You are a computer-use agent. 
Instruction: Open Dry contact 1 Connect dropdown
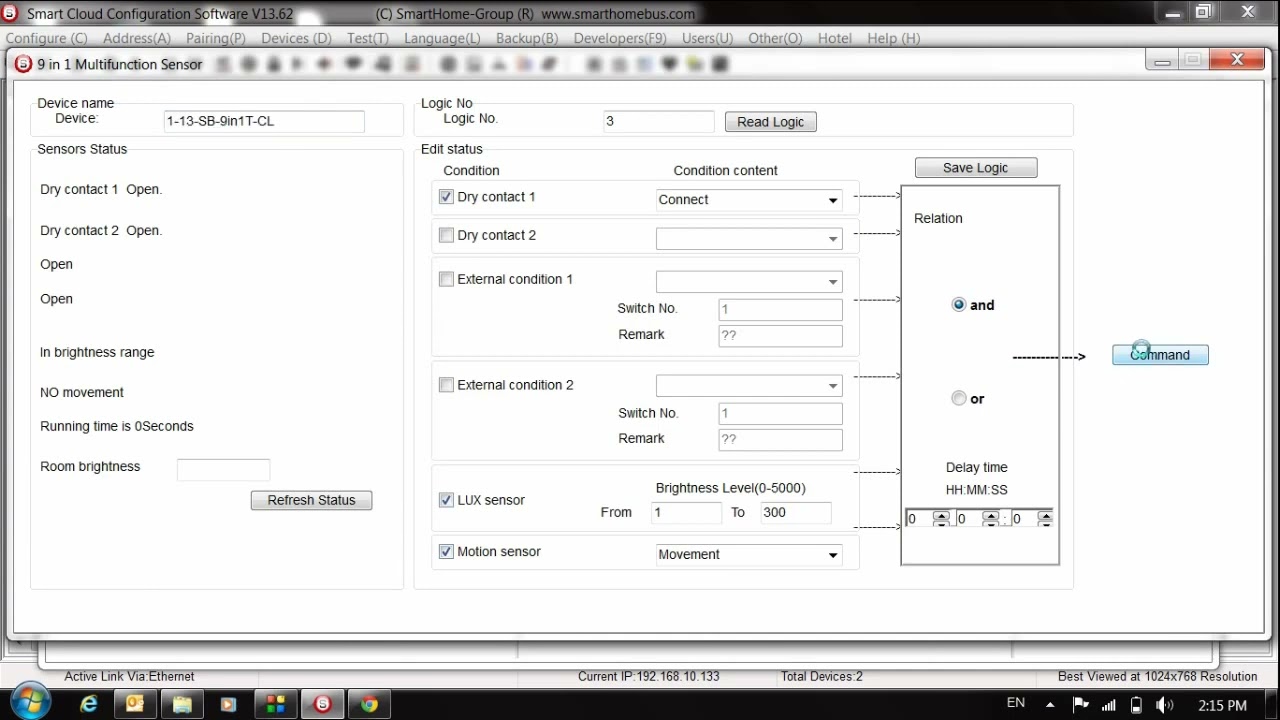coord(833,200)
